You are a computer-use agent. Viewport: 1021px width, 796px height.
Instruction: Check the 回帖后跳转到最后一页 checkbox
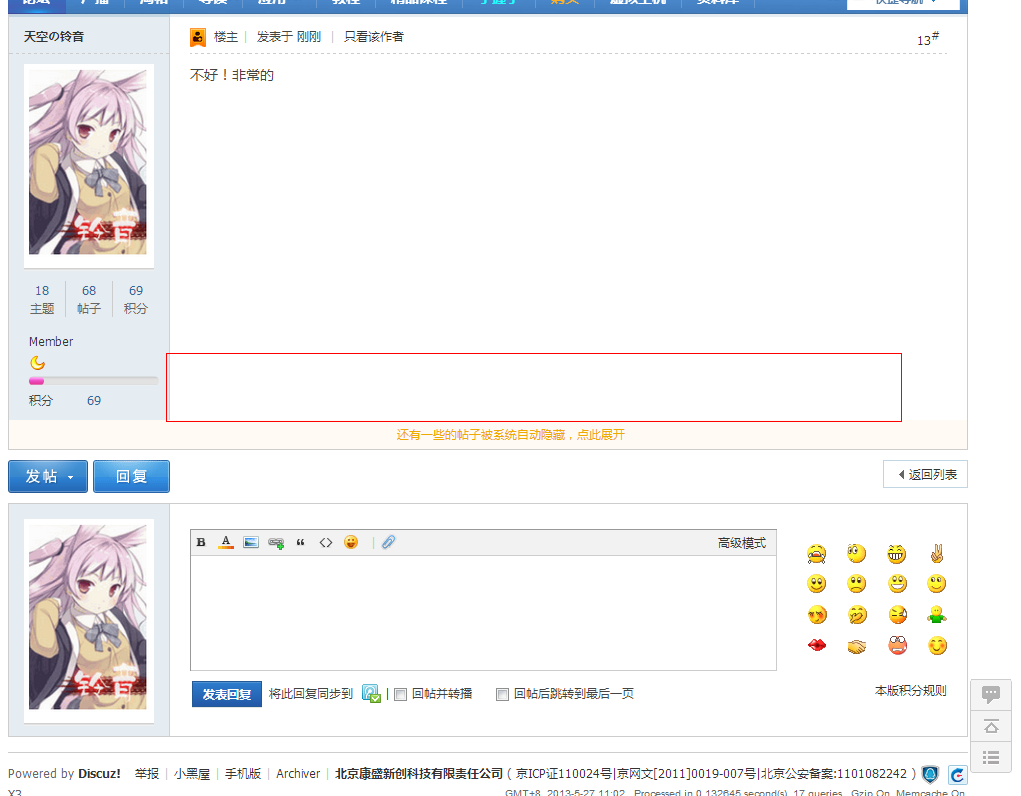[502, 694]
